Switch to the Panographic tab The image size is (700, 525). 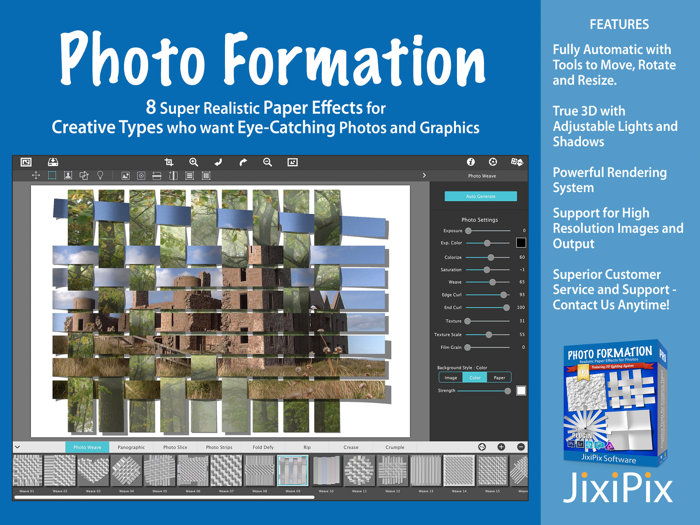(x=131, y=447)
